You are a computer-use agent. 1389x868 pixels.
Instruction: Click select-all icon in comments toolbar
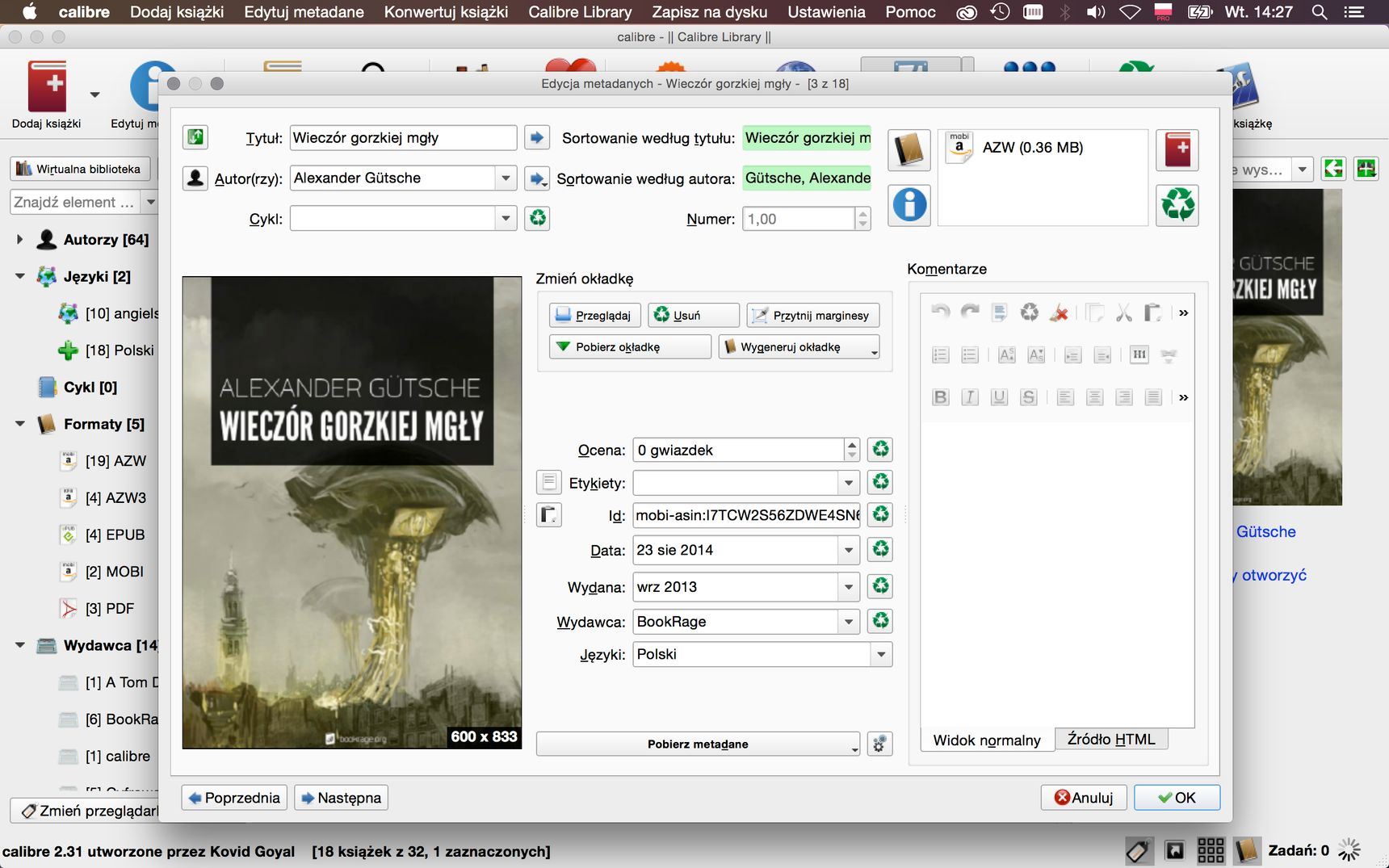point(1000,312)
